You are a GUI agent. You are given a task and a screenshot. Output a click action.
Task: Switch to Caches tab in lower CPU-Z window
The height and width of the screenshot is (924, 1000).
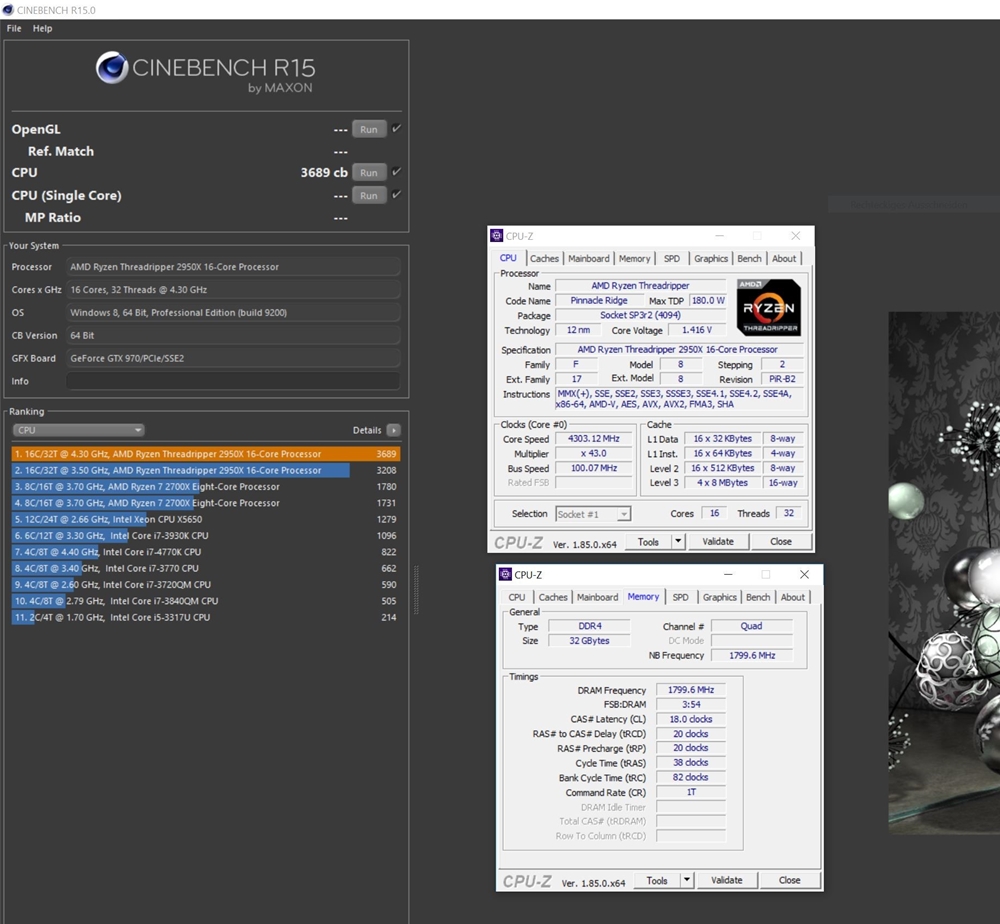coord(553,598)
